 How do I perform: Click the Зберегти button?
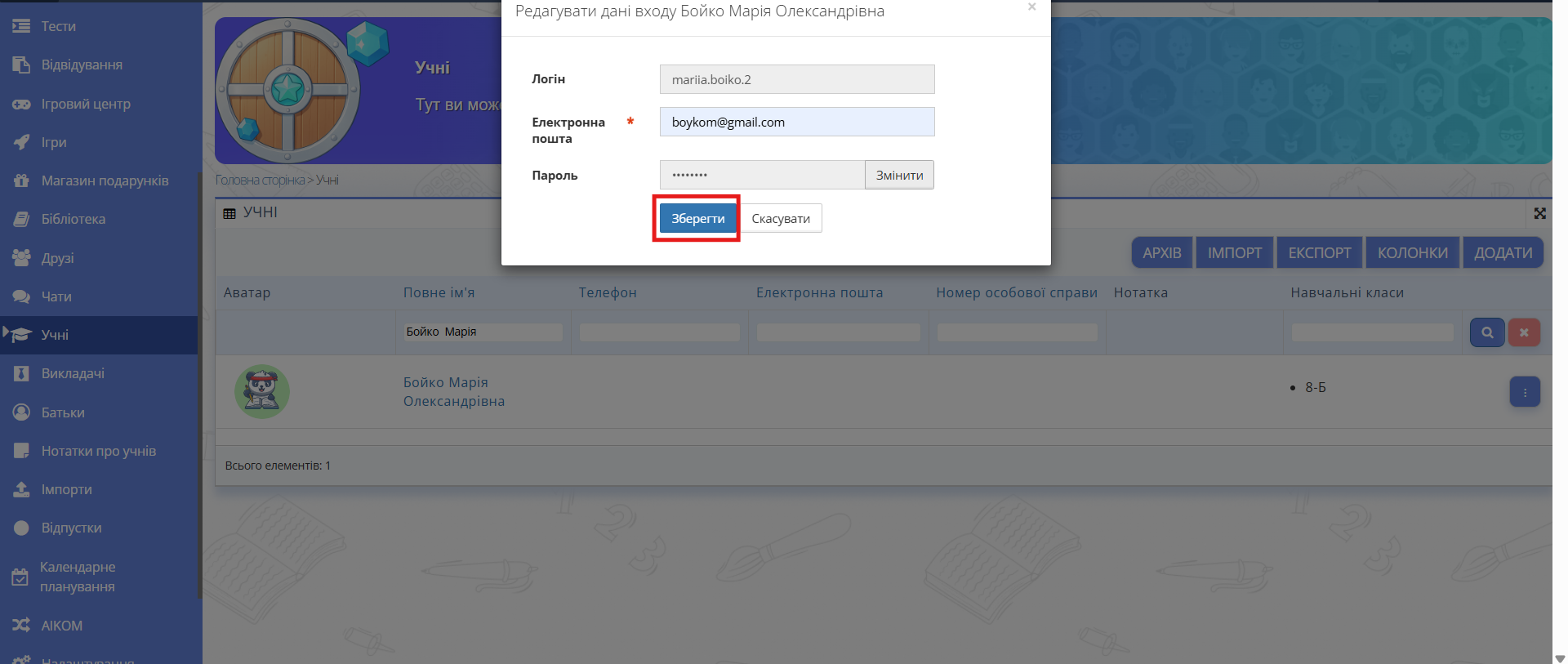[x=697, y=218]
